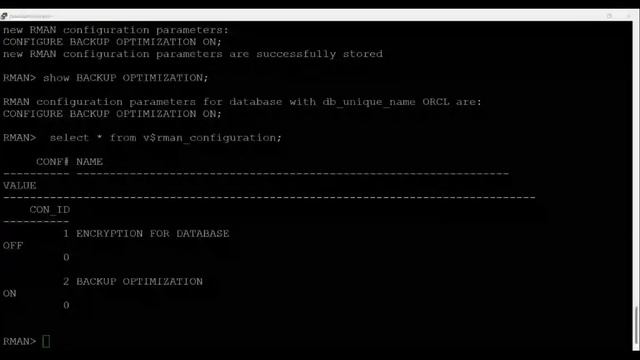Viewport: 640px width, 360px height.
Task: Click the 'select * from v$rman_configuration;' command
Action: (166, 138)
